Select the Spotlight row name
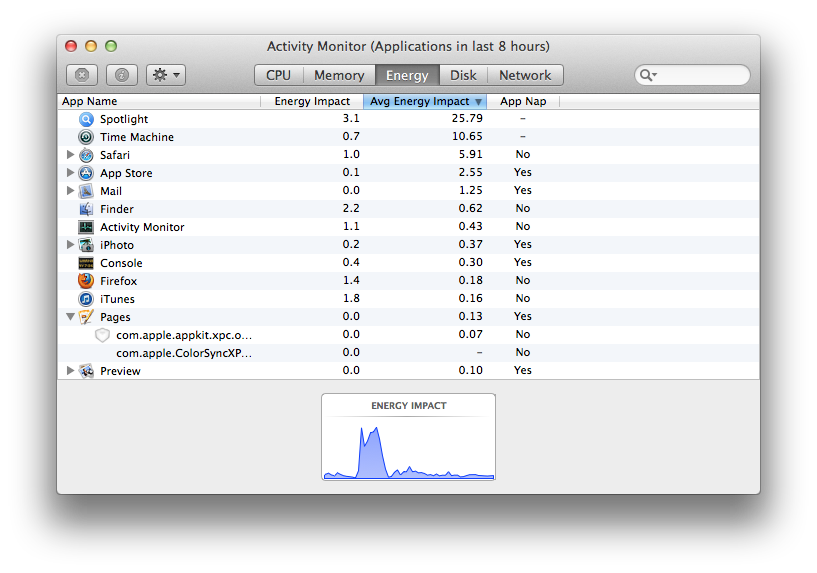This screenshot has width=817, height=573. pyautogui.click(x=124, y=119)
